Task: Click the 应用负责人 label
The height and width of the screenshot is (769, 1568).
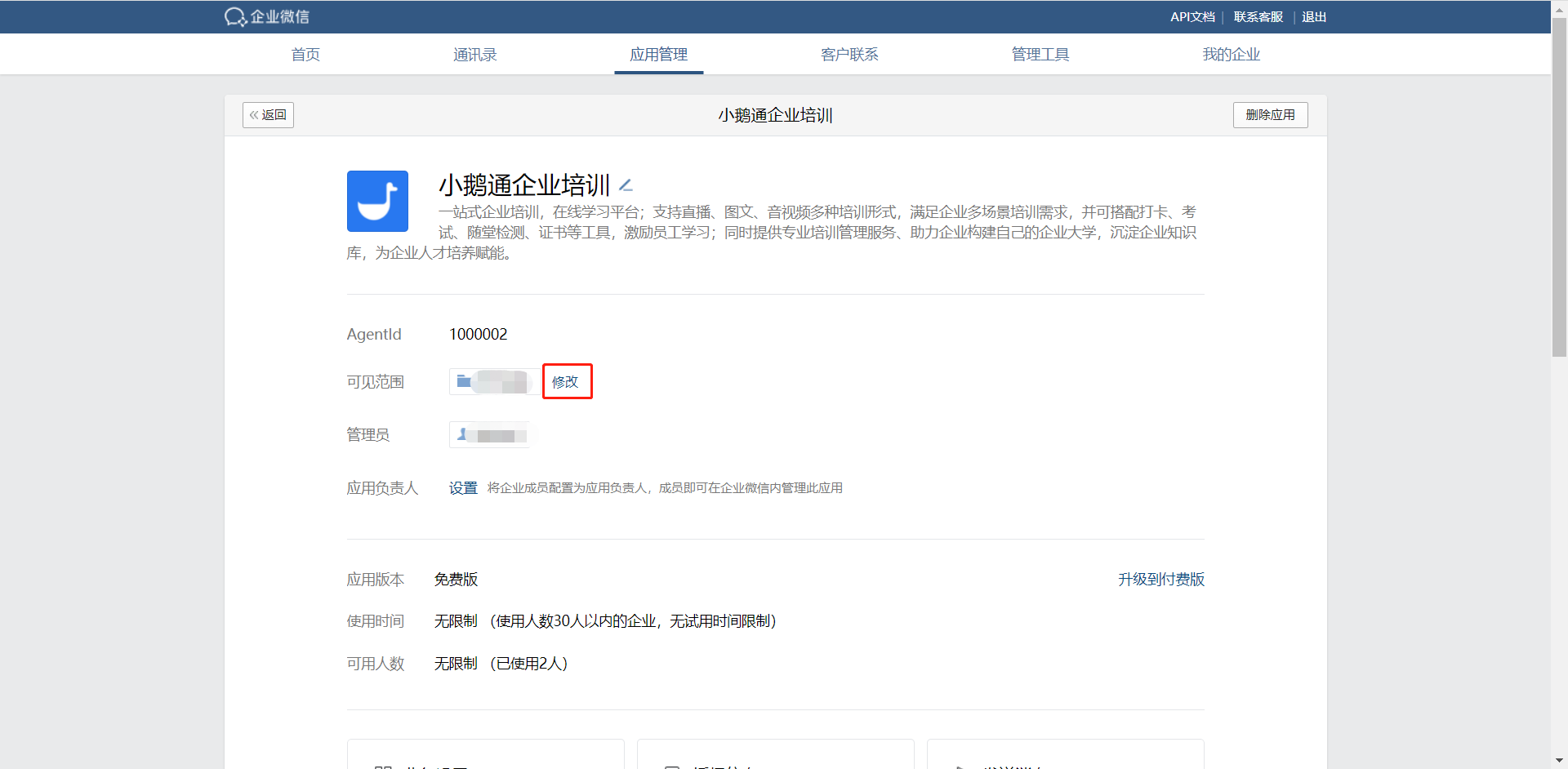Action: 382,488
